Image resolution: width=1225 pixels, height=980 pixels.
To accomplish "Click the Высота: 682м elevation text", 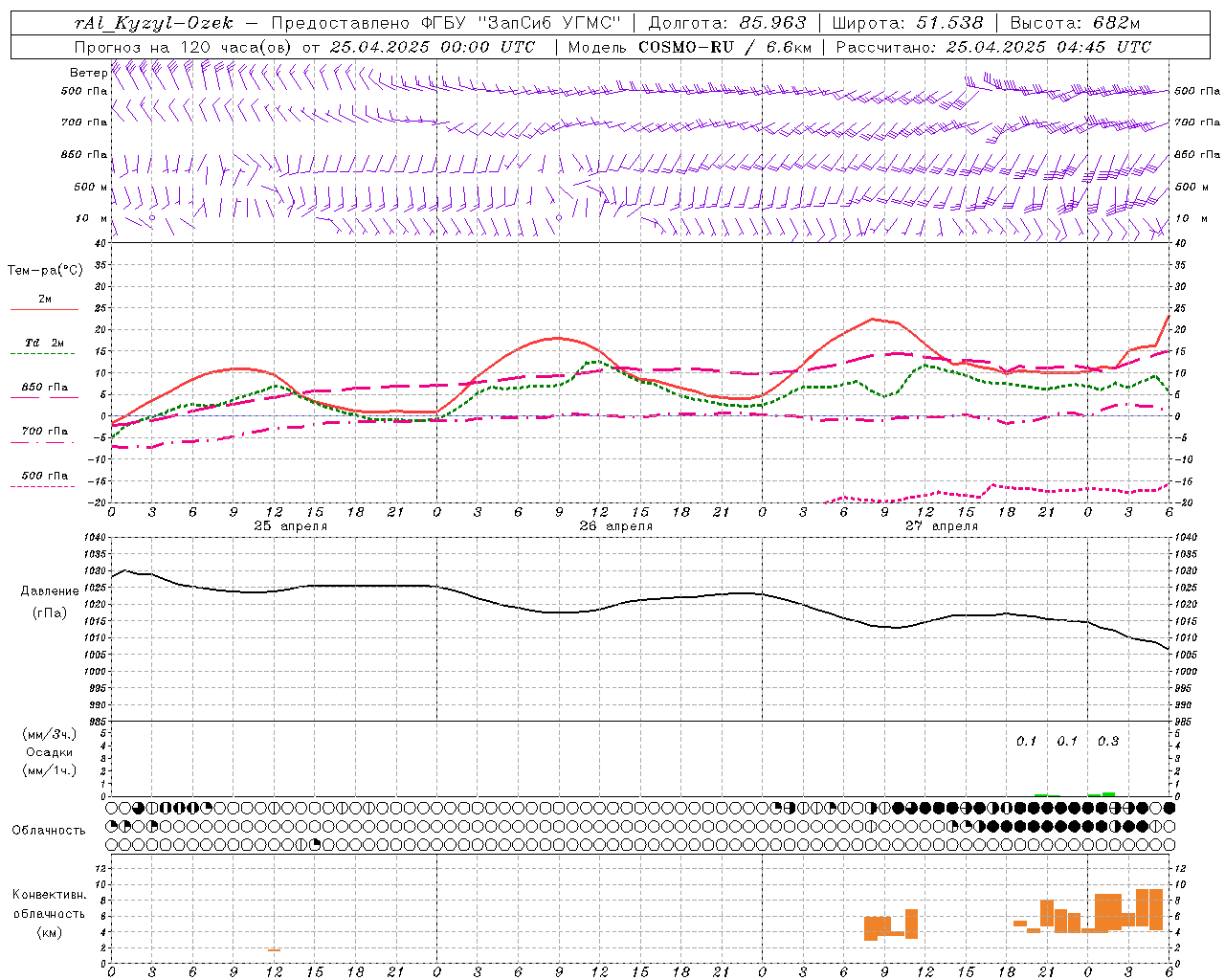I will 1076,23.
